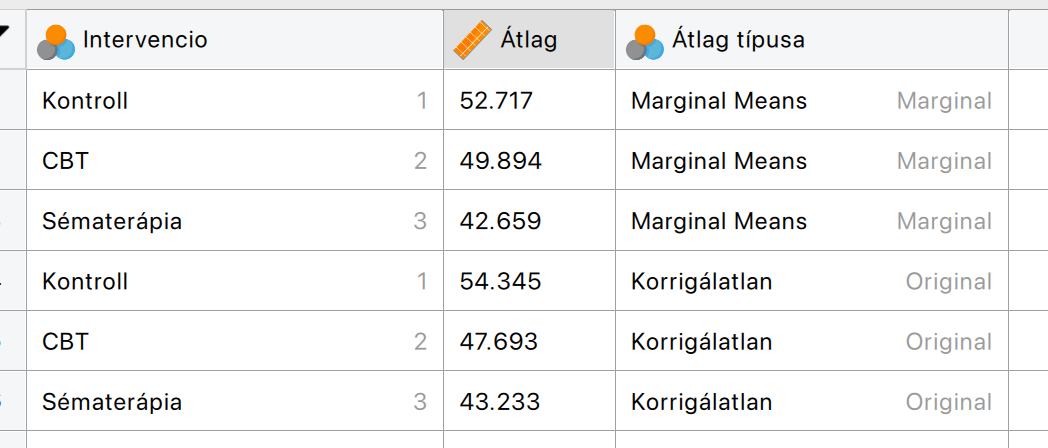Select the Intervencio column header label

145,40
